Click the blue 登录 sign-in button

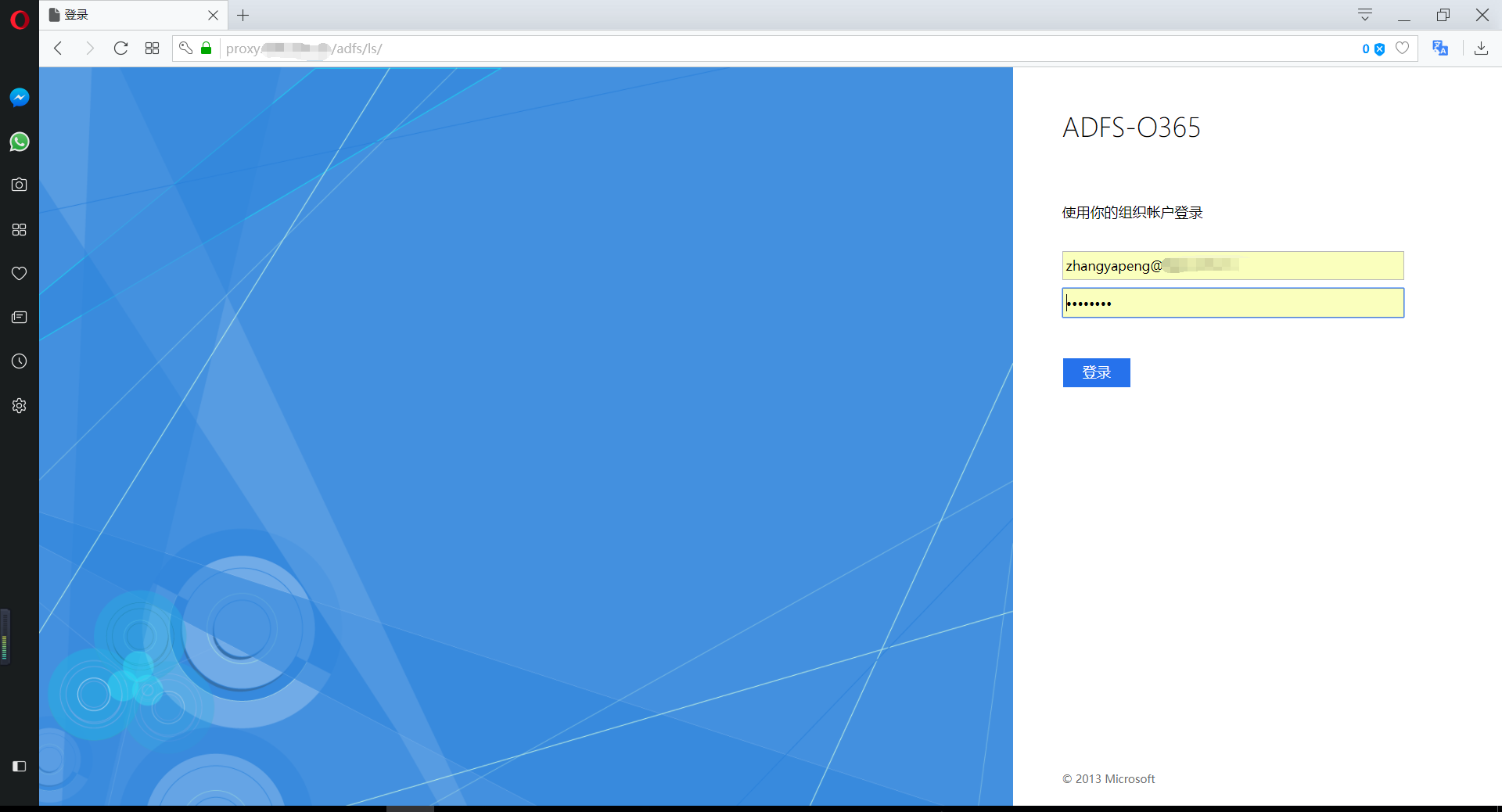[1096, 372]
